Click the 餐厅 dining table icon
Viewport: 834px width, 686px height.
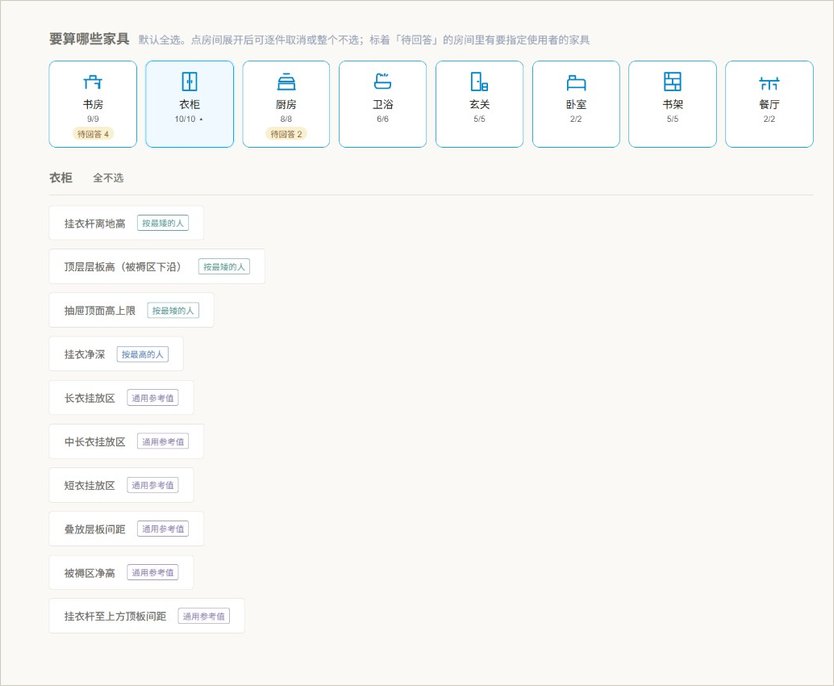769,83
